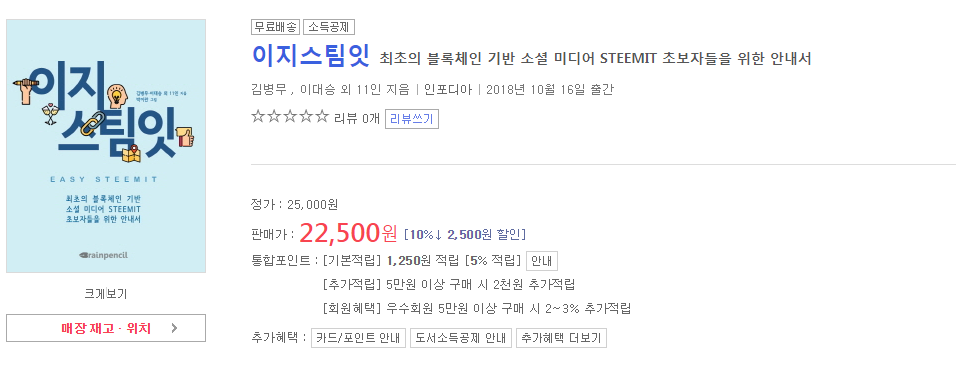Image resolution: width=977 pixels, height=369 pixels.
Task: Open 도서소득공제 안내
Action: [460, 338]
